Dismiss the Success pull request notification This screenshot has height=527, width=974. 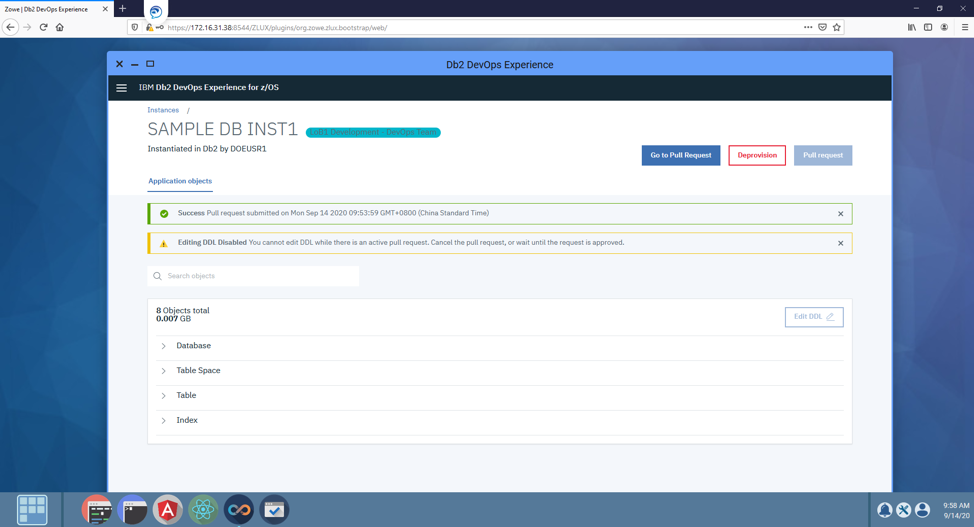point(840,214)
